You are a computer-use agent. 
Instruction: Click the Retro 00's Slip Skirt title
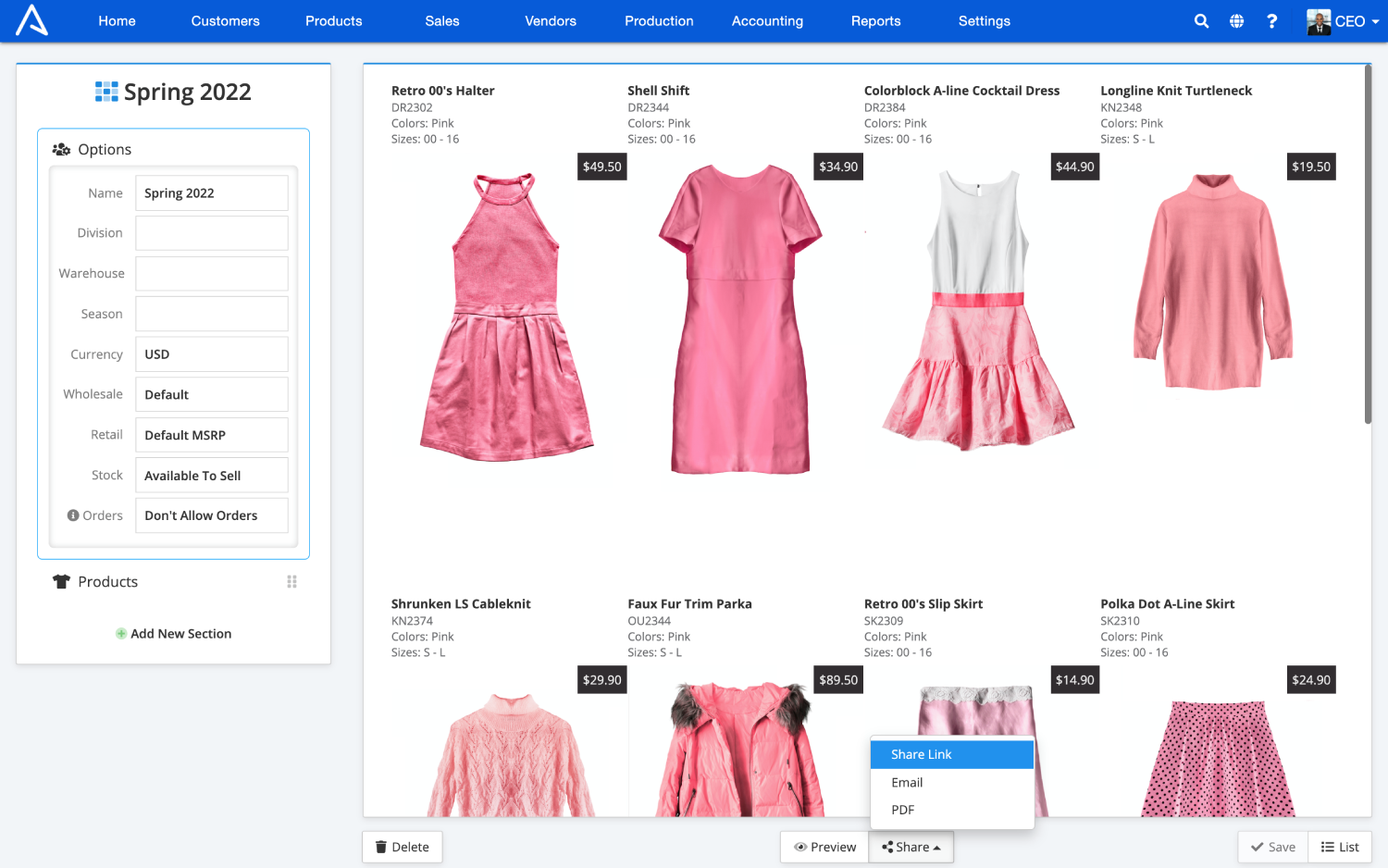tap(923, 604)
